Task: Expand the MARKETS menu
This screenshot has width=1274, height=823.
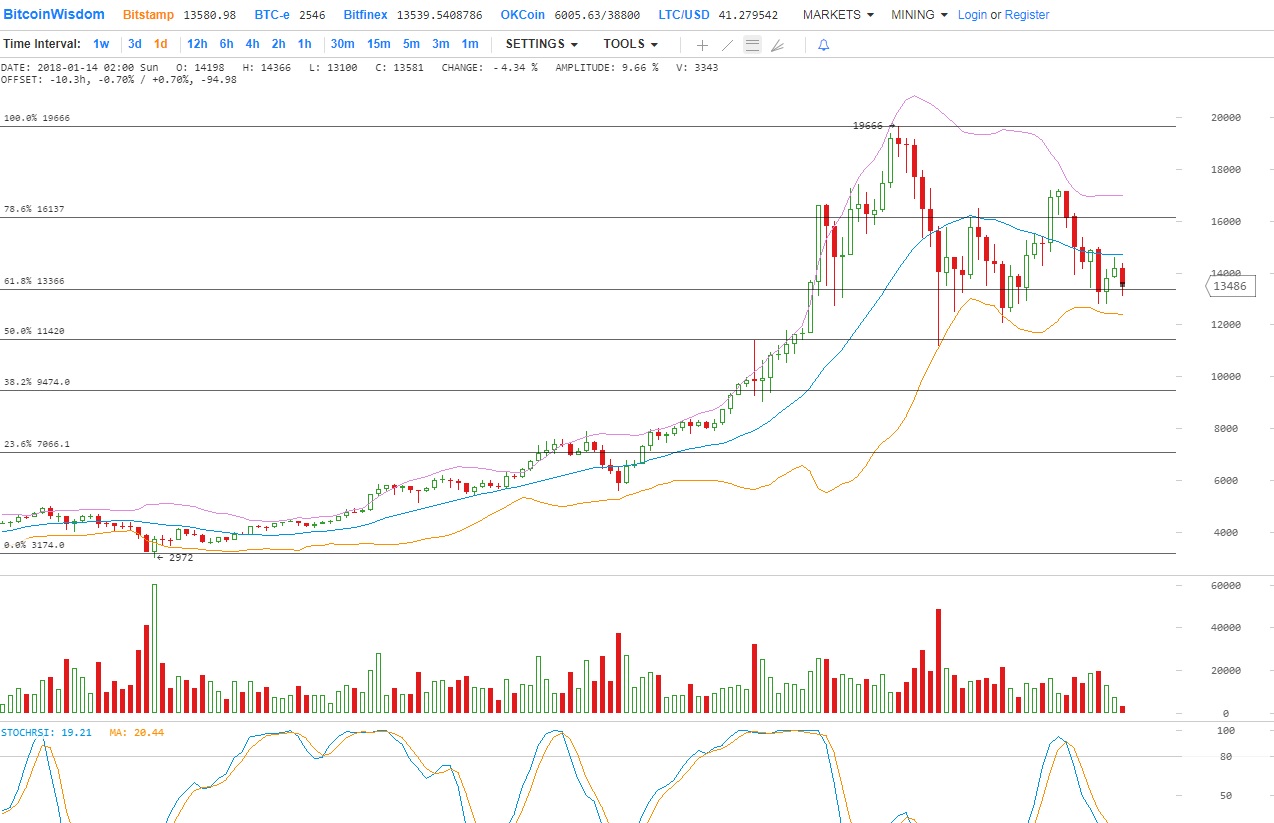Action: tap(838, 15)
